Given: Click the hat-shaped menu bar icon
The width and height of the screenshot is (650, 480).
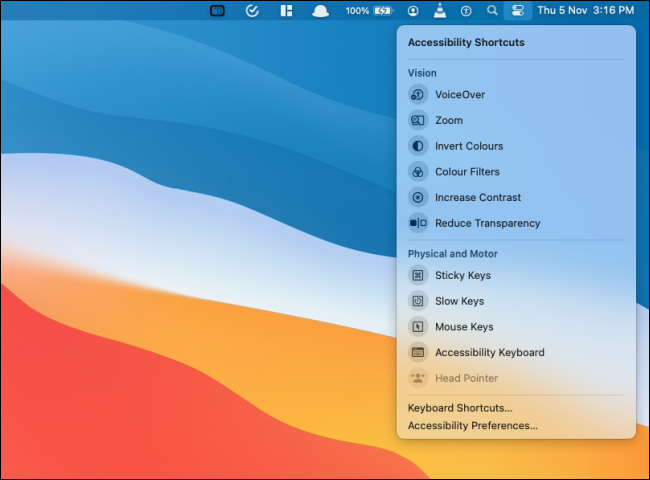Looking at the screenshot, I should coord(320,11).
